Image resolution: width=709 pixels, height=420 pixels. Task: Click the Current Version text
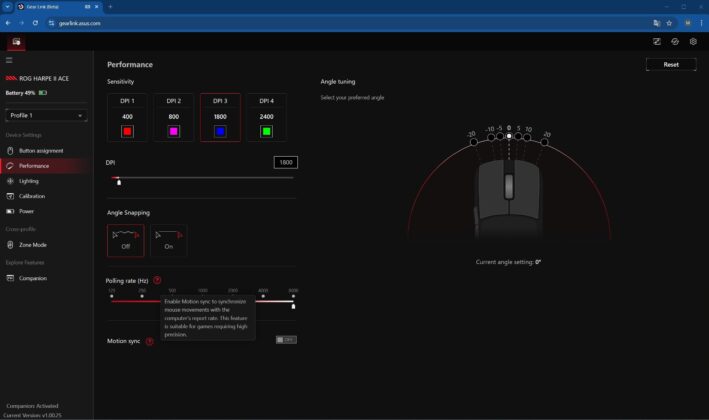click(x=33, y=415)
